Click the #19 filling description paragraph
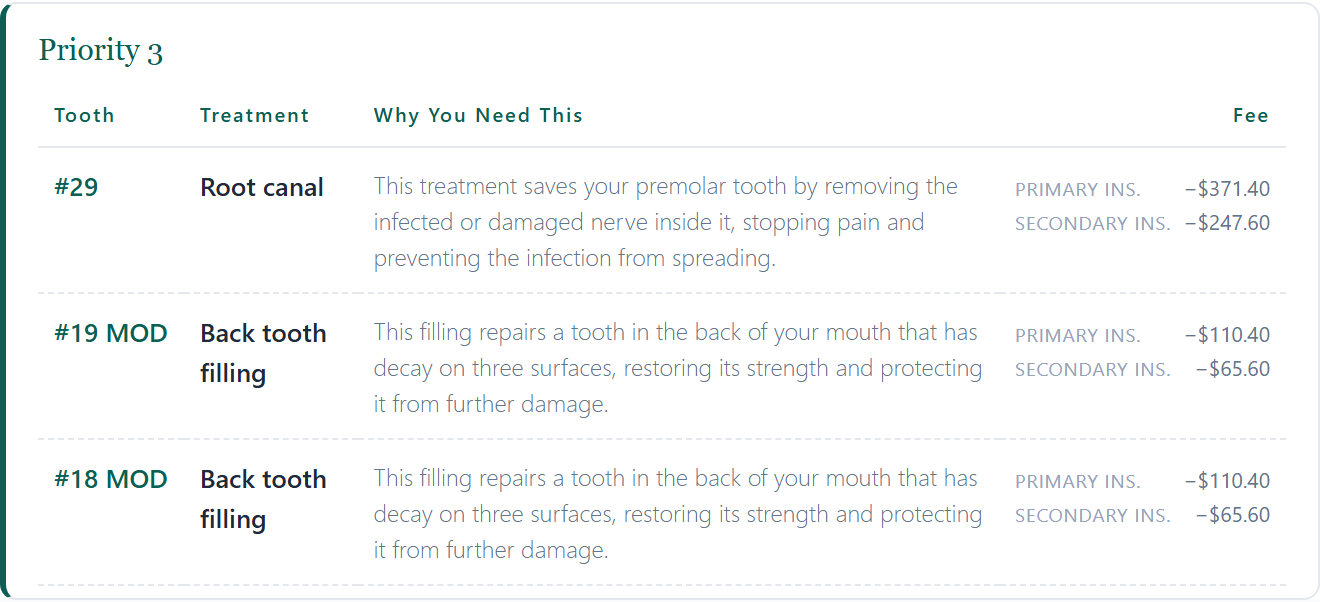This screenshot has width=1320, height=602. click(678, 368)
